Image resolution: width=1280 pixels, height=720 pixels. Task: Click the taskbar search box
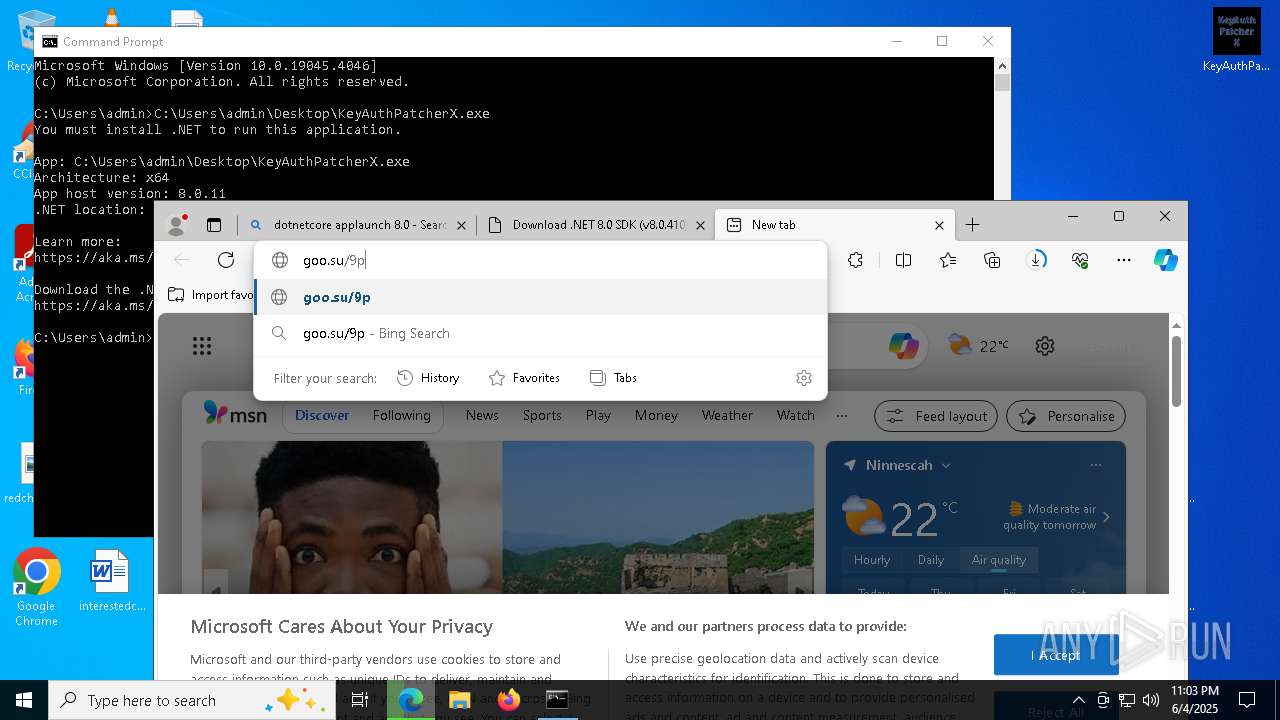(x=192, y=700)
